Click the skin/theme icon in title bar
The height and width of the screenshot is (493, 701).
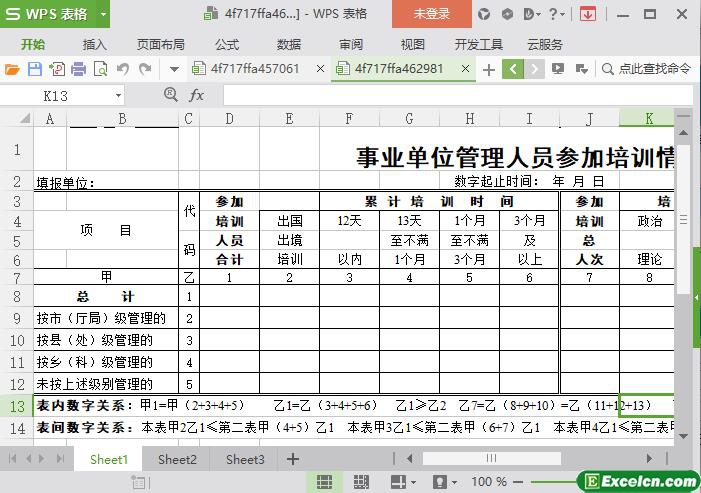[484, 14]
